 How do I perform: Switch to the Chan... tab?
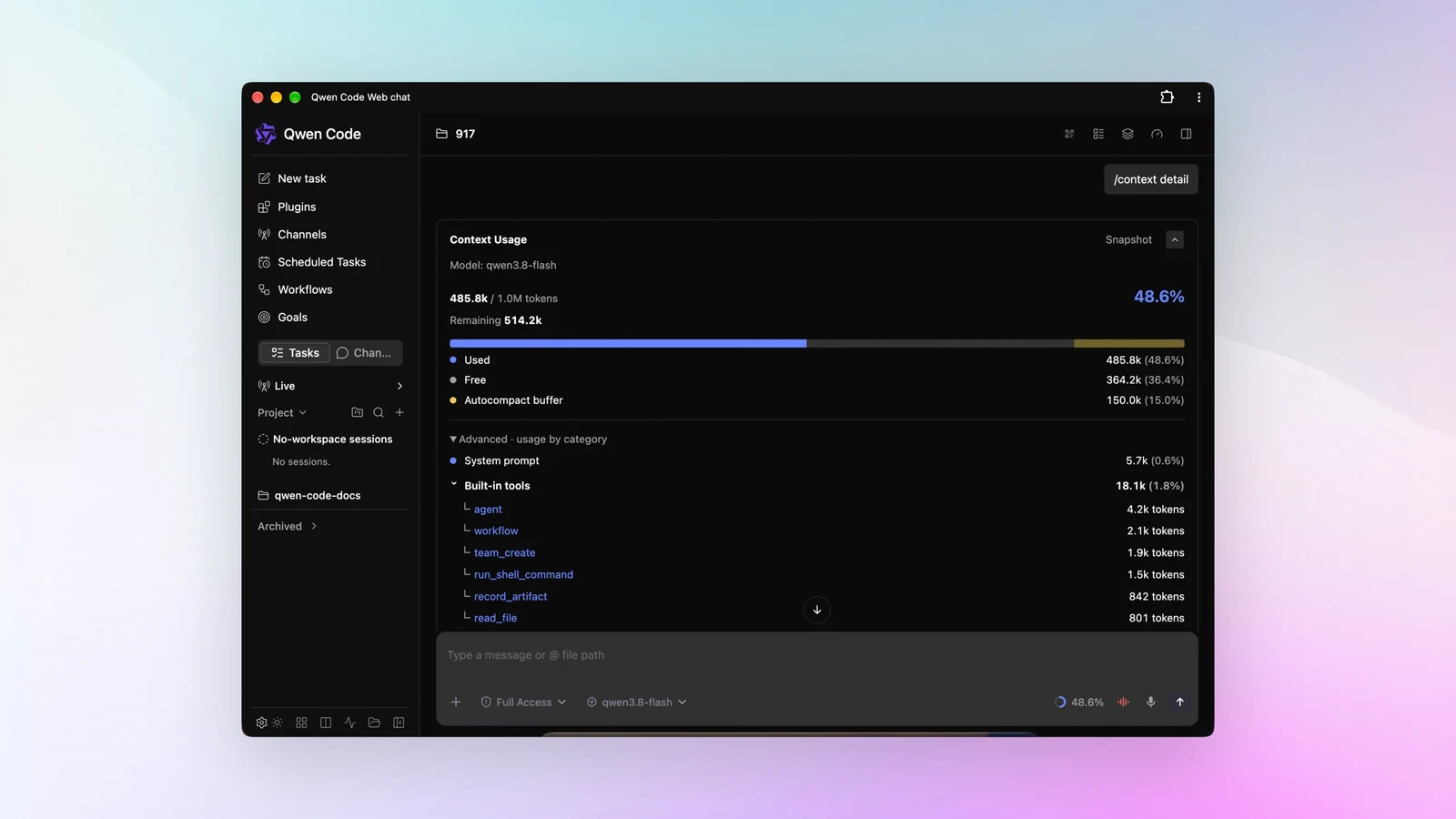click(364, 352)
